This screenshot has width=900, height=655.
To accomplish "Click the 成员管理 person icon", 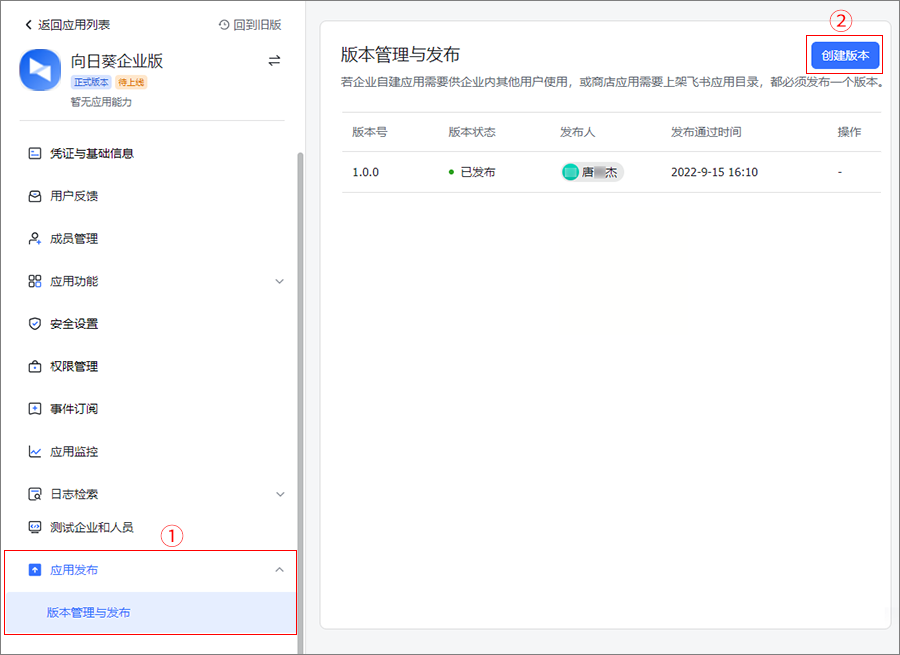I will coord(35,239).
